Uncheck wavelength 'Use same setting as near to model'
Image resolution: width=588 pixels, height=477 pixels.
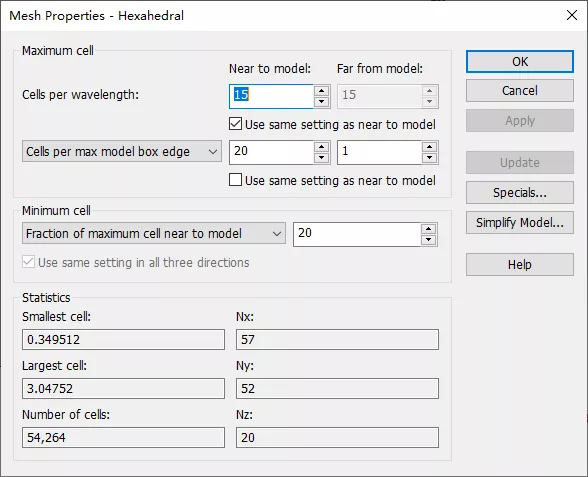236,124
